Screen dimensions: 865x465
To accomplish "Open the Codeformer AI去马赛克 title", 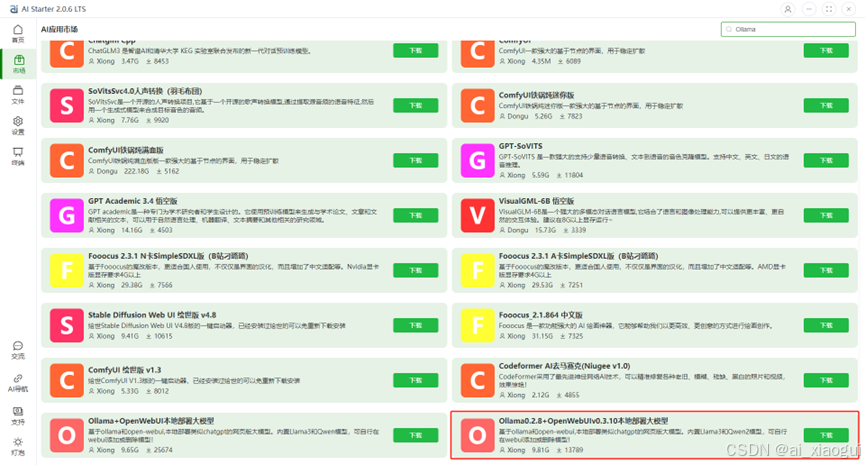I will [x=564, y=366].
